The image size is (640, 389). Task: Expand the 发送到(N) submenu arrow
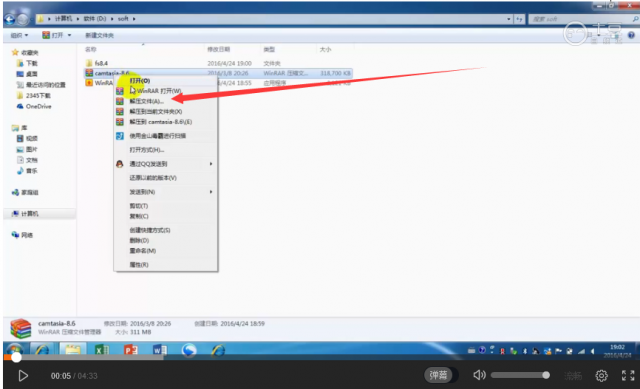pyautogui.click(x=211, y=192)
